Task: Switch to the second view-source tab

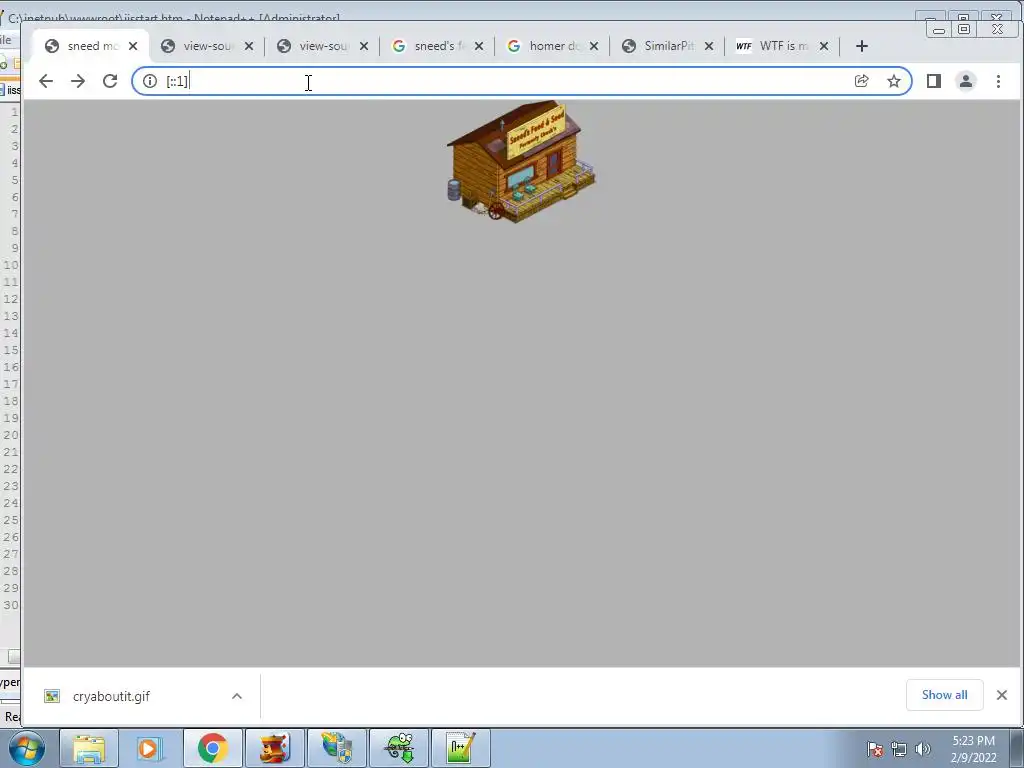Action: 323,46
